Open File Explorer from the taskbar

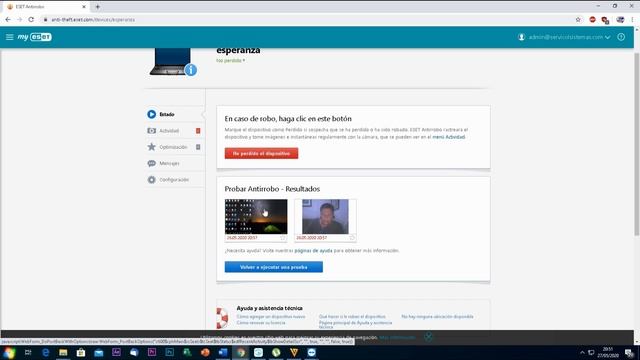(63, 353)
